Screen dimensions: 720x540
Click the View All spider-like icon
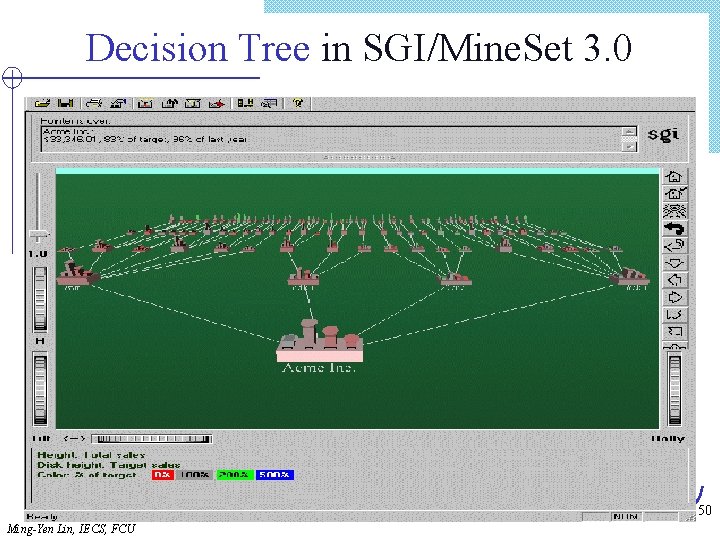(675, 211)
